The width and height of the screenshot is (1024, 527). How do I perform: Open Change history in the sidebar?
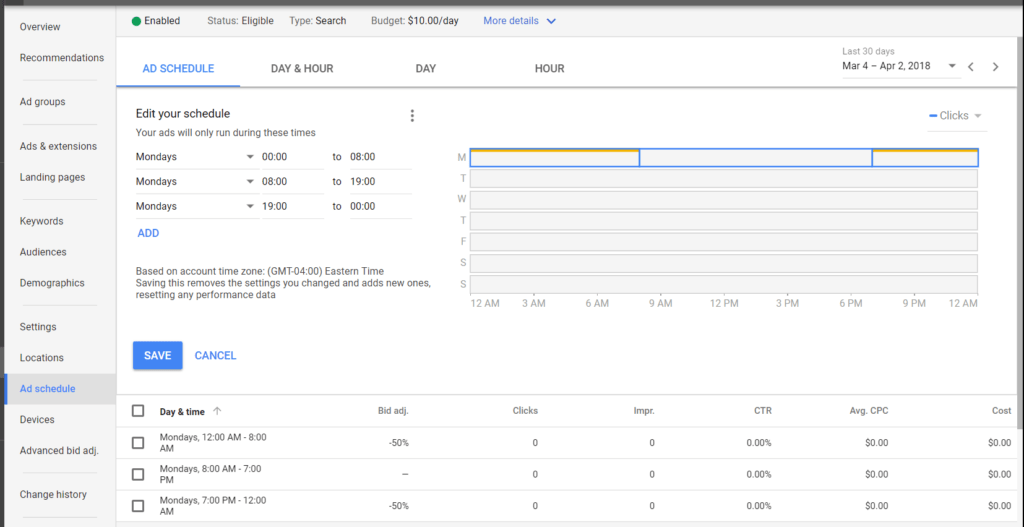(53, 494)
